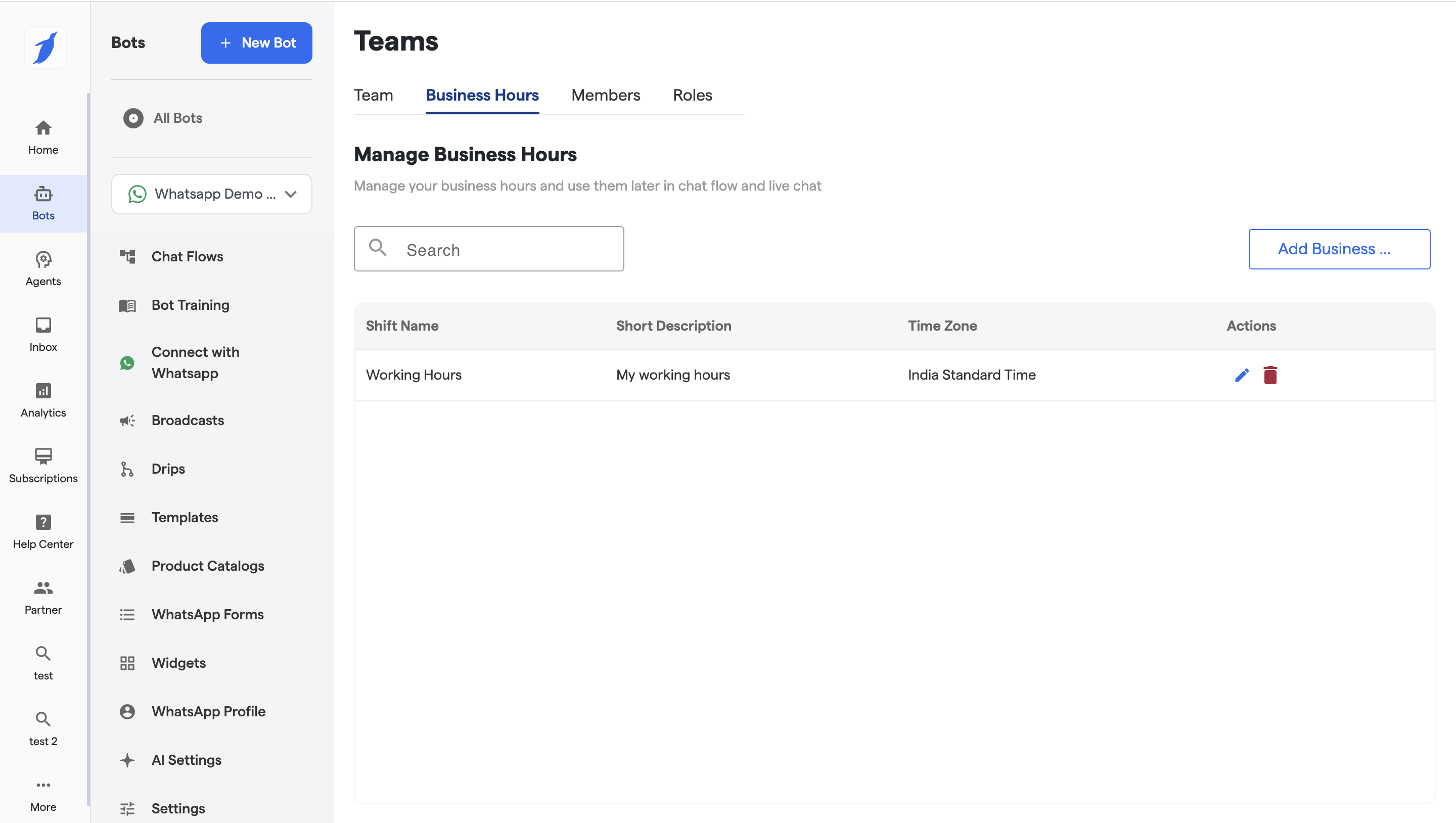Click the Partner icon in sidebar
1456x823 pixels.
[43, 597]
